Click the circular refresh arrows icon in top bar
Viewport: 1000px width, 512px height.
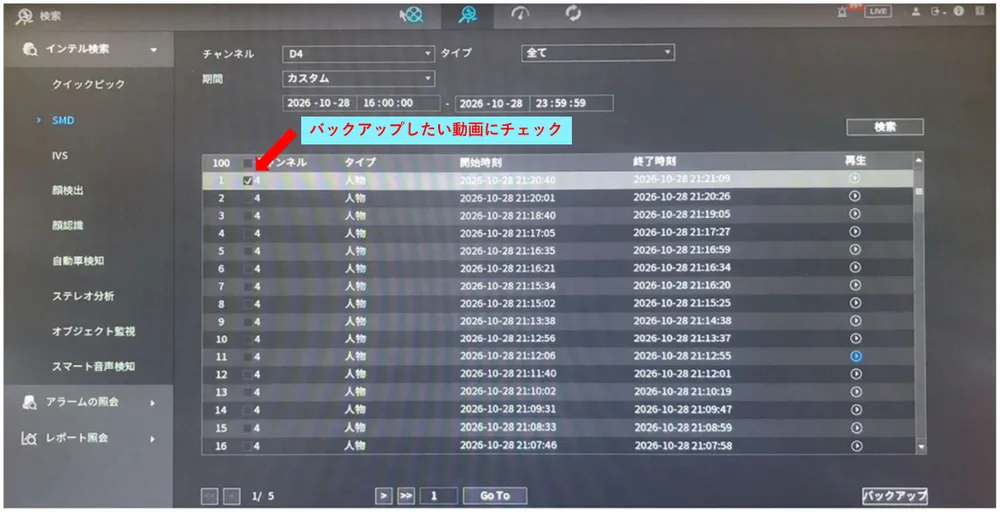pyautogui.click(x=573, y=13)
